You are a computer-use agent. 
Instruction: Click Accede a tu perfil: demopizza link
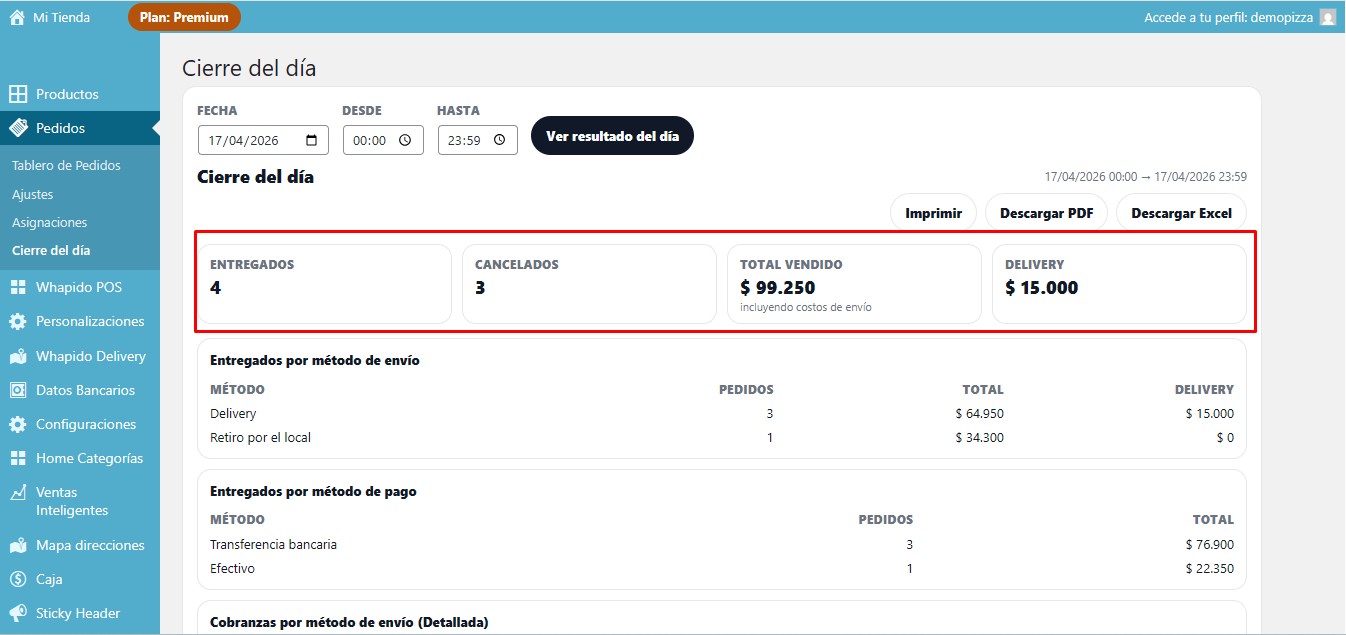pyautogui.click(x=1228, y=18)
